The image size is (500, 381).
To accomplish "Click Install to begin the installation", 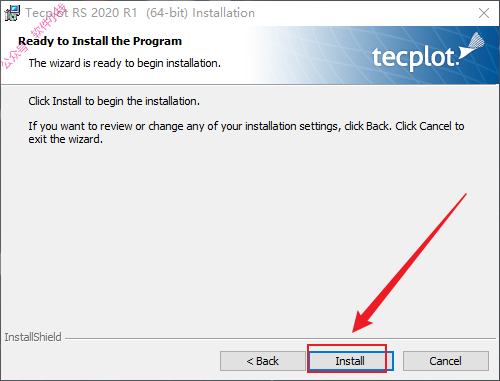I will coord(351,361).
